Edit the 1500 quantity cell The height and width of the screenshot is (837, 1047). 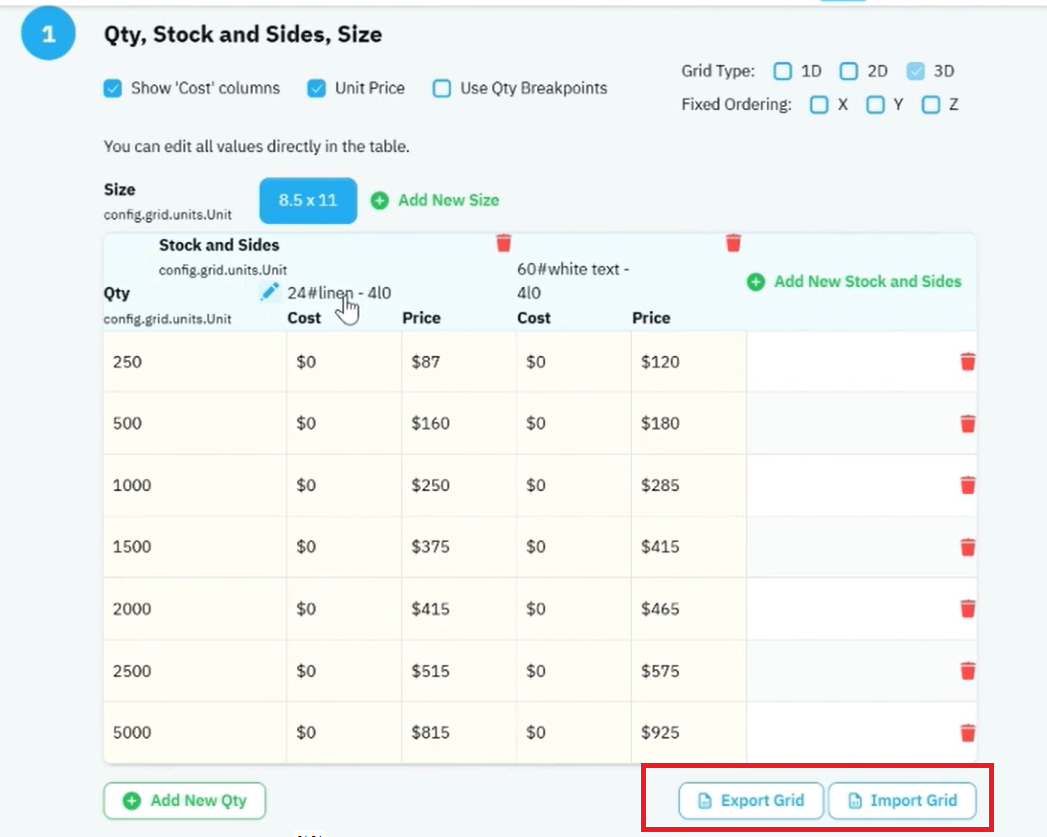coord(195,547)
